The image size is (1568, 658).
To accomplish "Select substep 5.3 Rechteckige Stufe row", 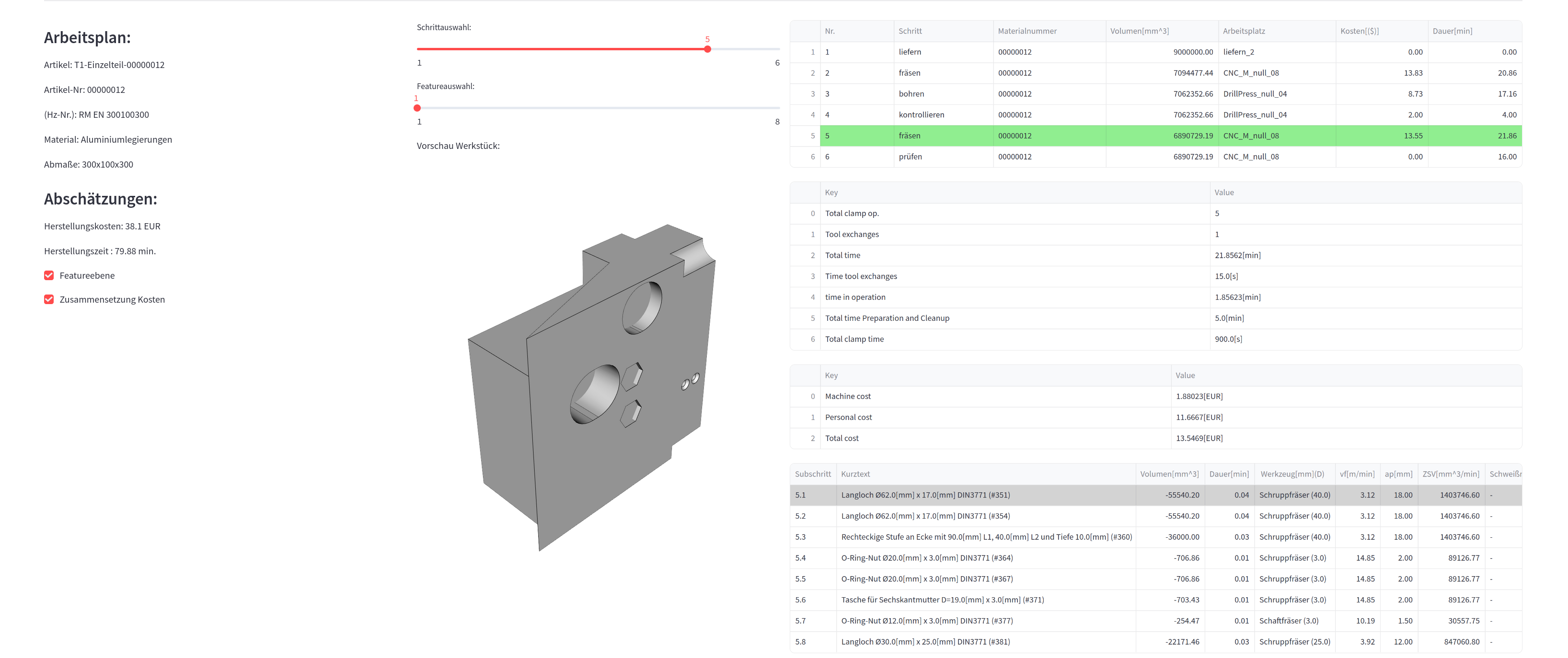I will click(1155, 537).
